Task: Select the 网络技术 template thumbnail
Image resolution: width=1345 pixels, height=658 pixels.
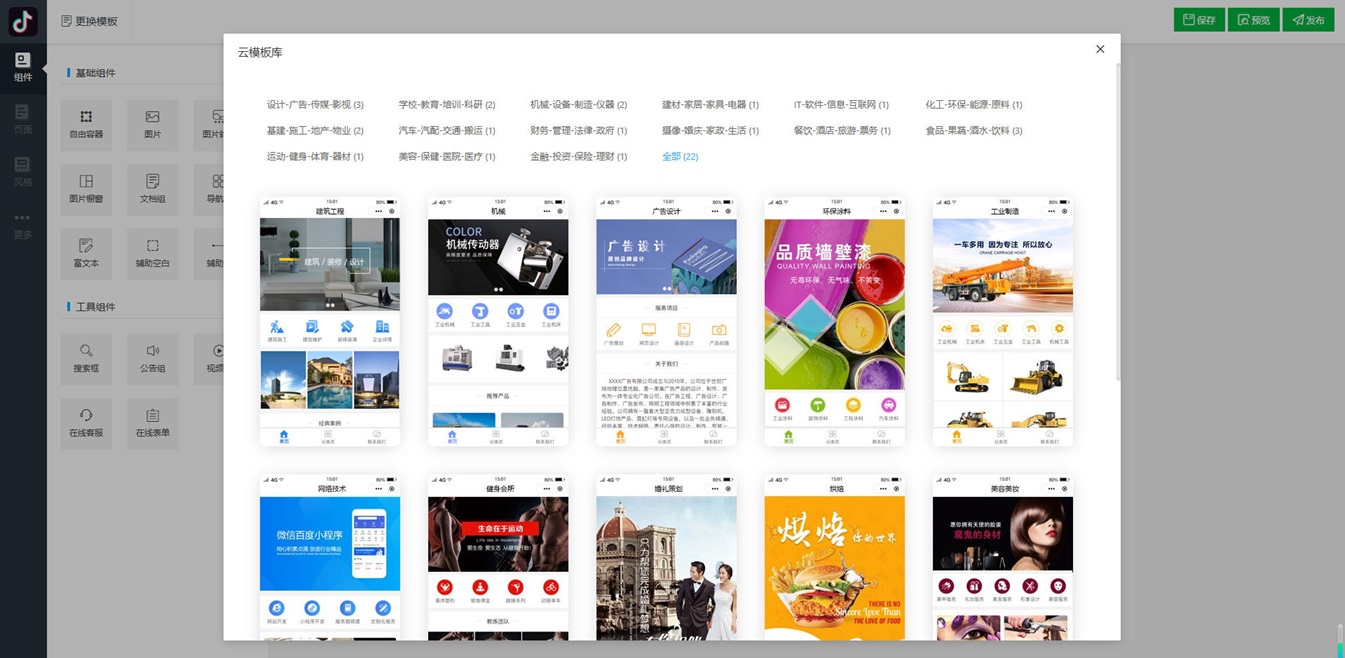Action: click(x=330, y=557)
